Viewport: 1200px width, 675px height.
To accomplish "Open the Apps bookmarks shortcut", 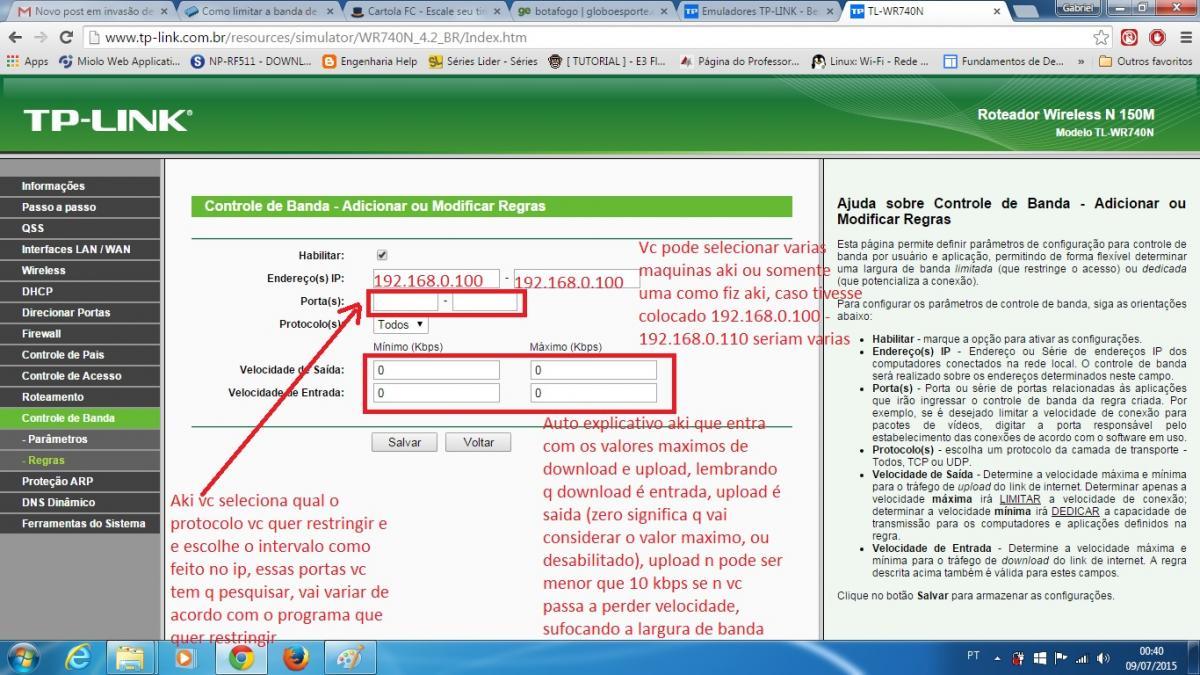I will pos(27,61).
